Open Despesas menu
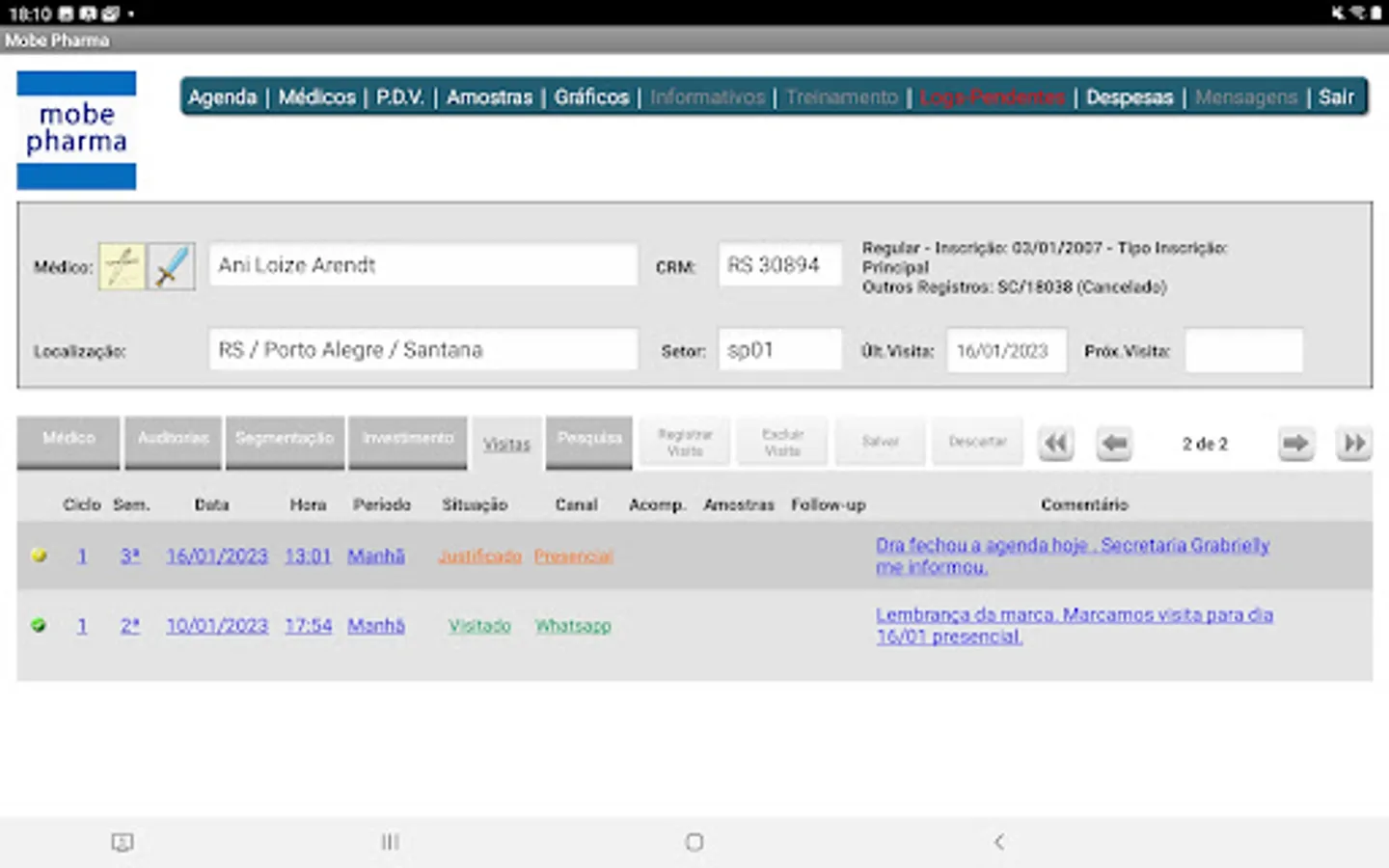This screenshot has width=1389, height=868. [x=1130, y=97]
